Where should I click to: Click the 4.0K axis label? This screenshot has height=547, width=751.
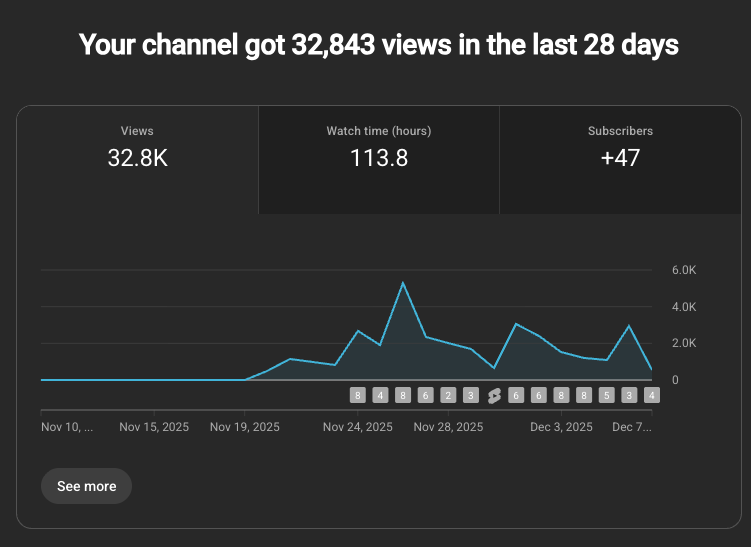[x=684, y=307]
